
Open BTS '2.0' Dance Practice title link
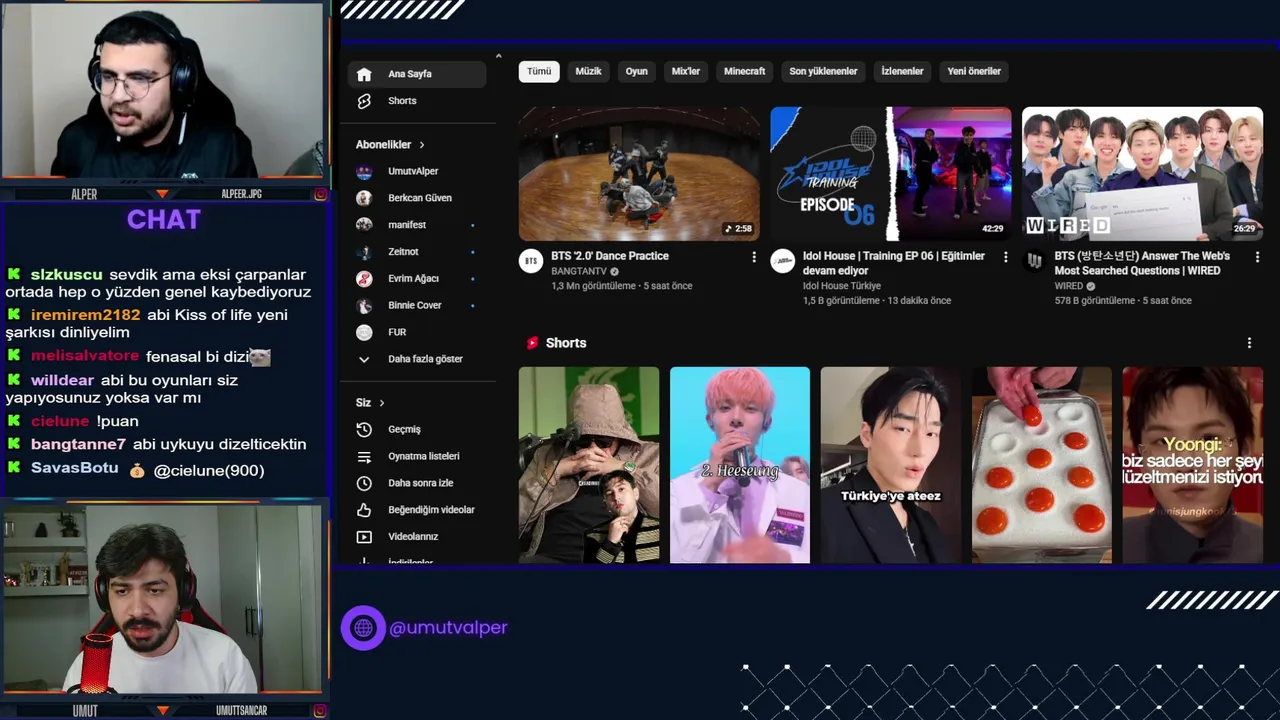[x=610, y=256]
